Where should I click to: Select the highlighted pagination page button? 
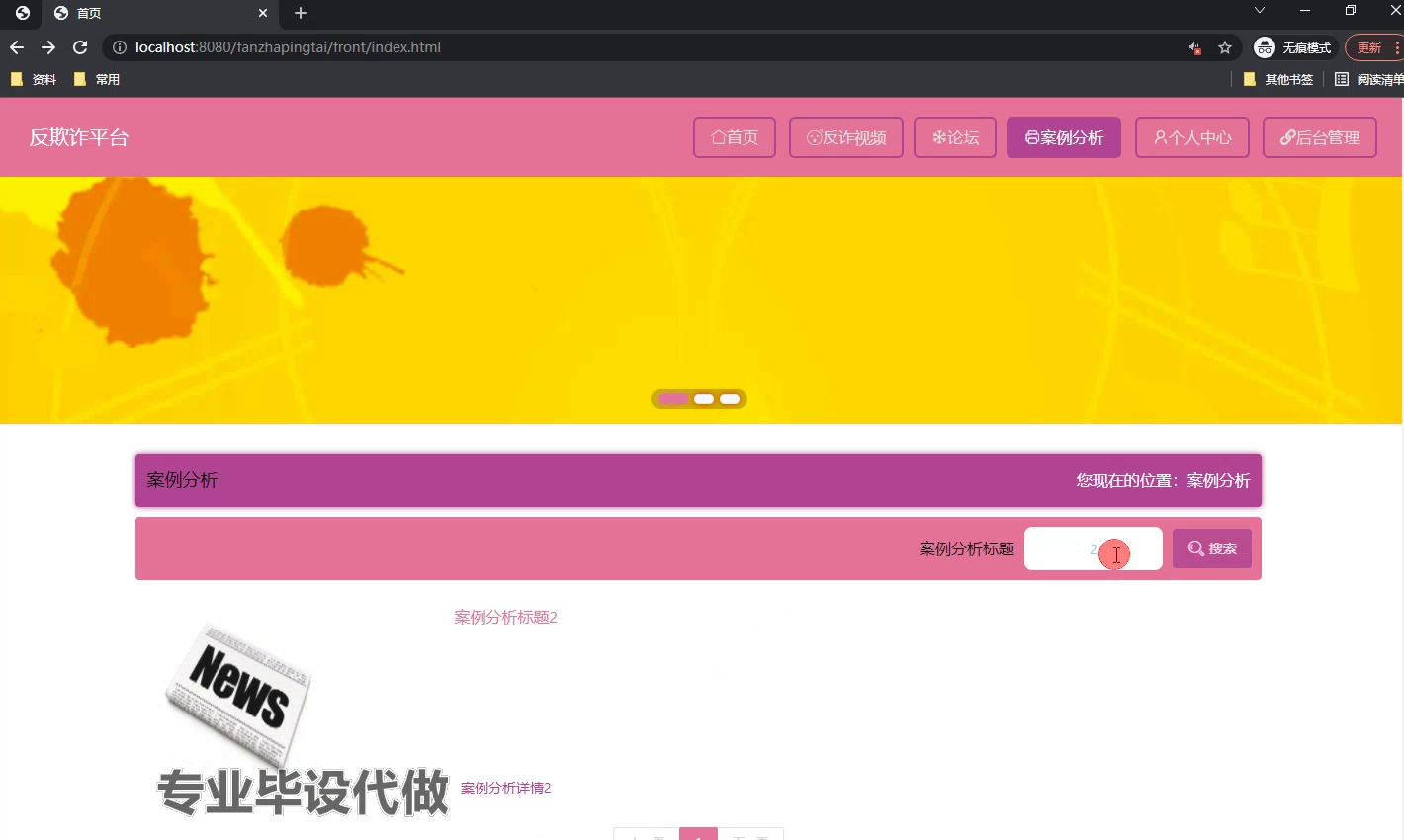tap(698, 835)
